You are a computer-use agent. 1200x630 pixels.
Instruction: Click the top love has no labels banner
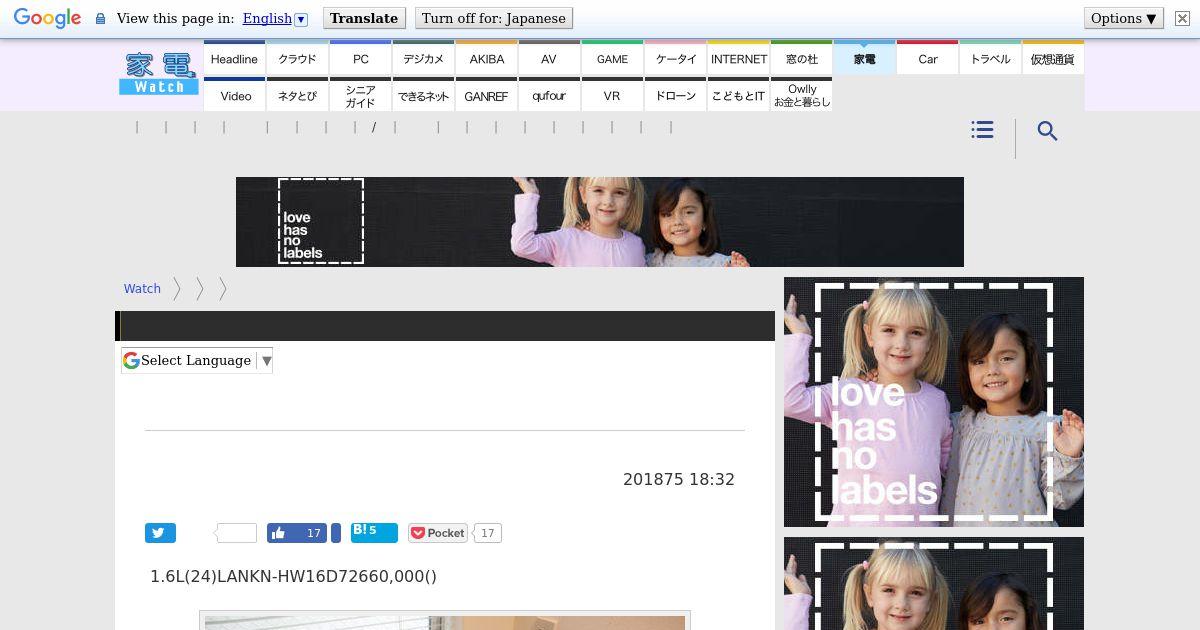click(x=600, y=222)
